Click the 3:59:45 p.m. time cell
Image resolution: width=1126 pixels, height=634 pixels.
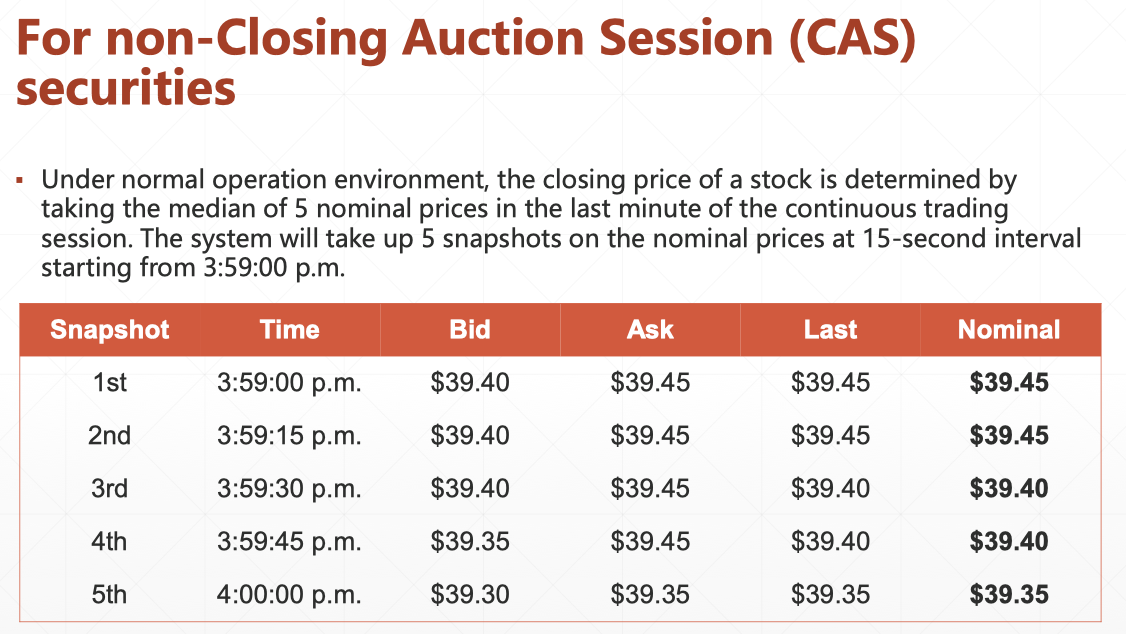click(x=289, y=542)
